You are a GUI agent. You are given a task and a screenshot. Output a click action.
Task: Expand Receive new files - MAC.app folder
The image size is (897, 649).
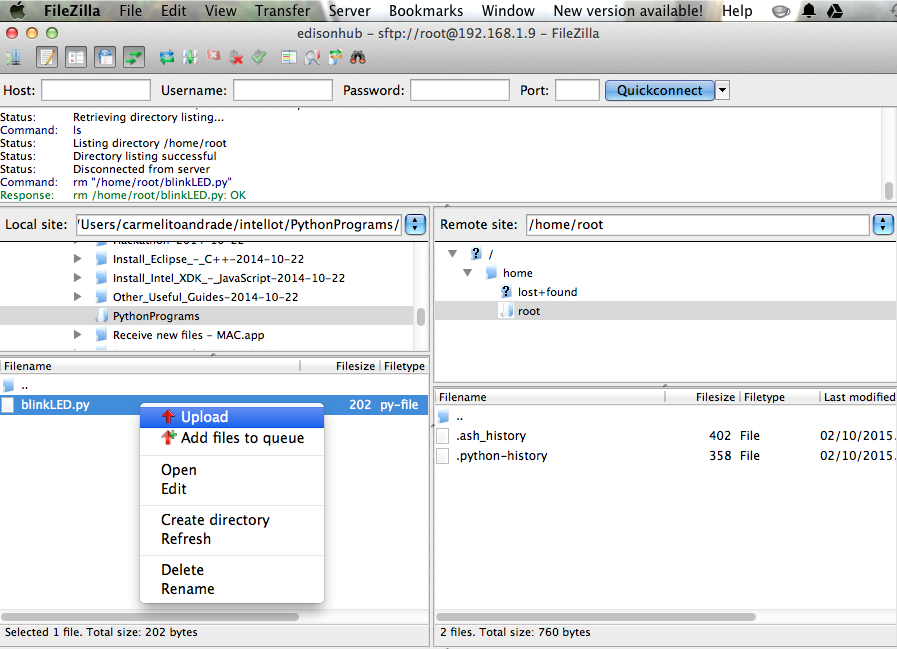click(x=77, y=334)
